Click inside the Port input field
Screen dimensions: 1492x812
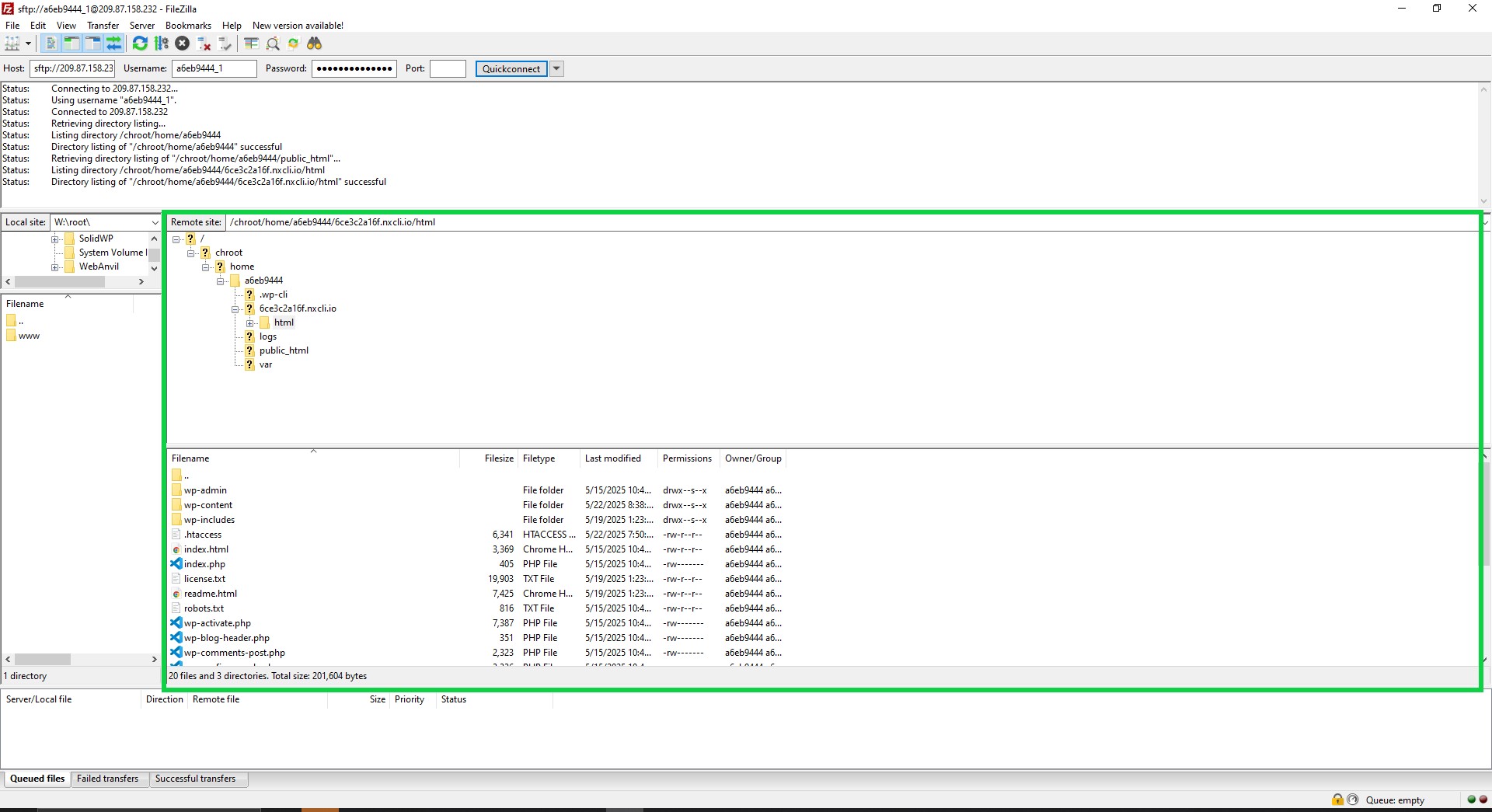[x=448, y=68]
